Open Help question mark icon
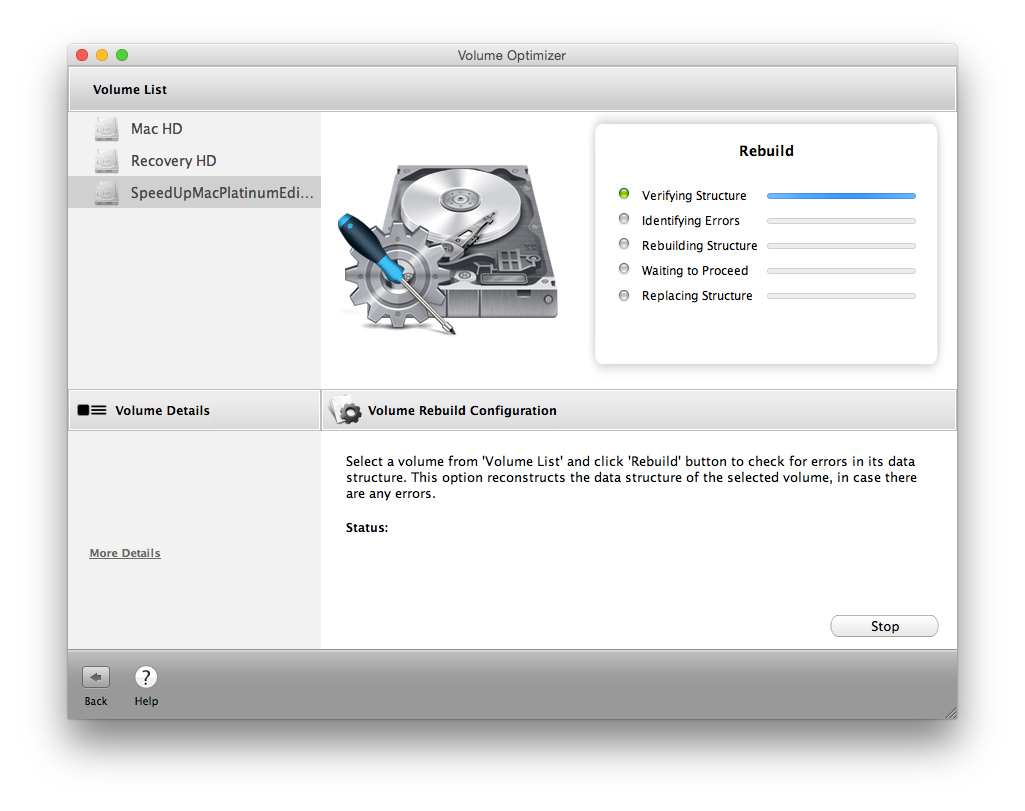The image size is (1025, 811). point(146,677)
